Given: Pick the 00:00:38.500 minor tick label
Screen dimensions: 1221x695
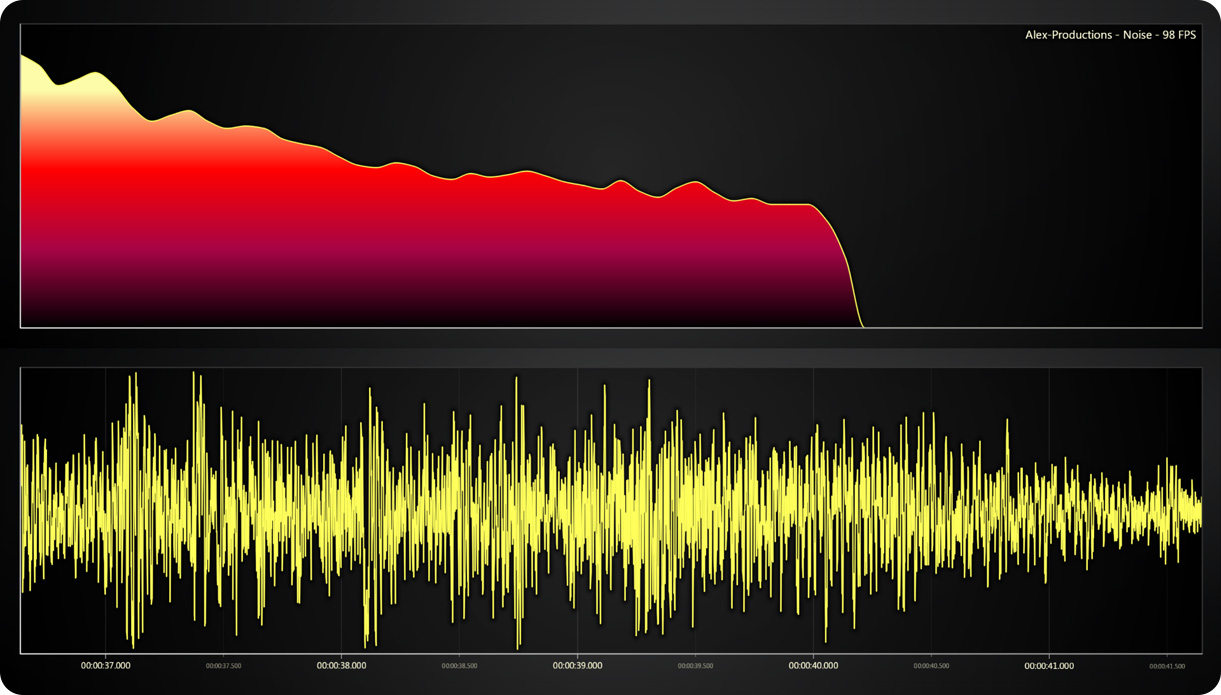Looking at the screenshot, I should pyautogui.click(x=459, y=665).
